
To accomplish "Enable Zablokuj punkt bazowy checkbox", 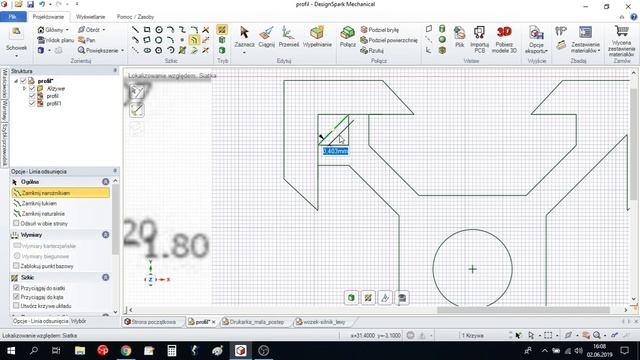I will (16, 266).
